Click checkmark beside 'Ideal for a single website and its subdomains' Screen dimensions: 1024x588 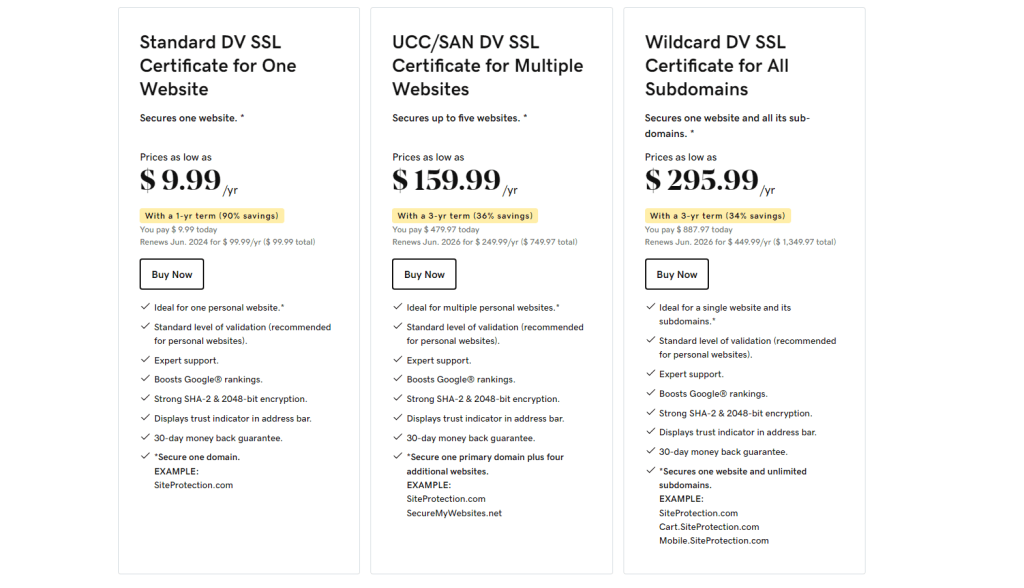[650, 306]
